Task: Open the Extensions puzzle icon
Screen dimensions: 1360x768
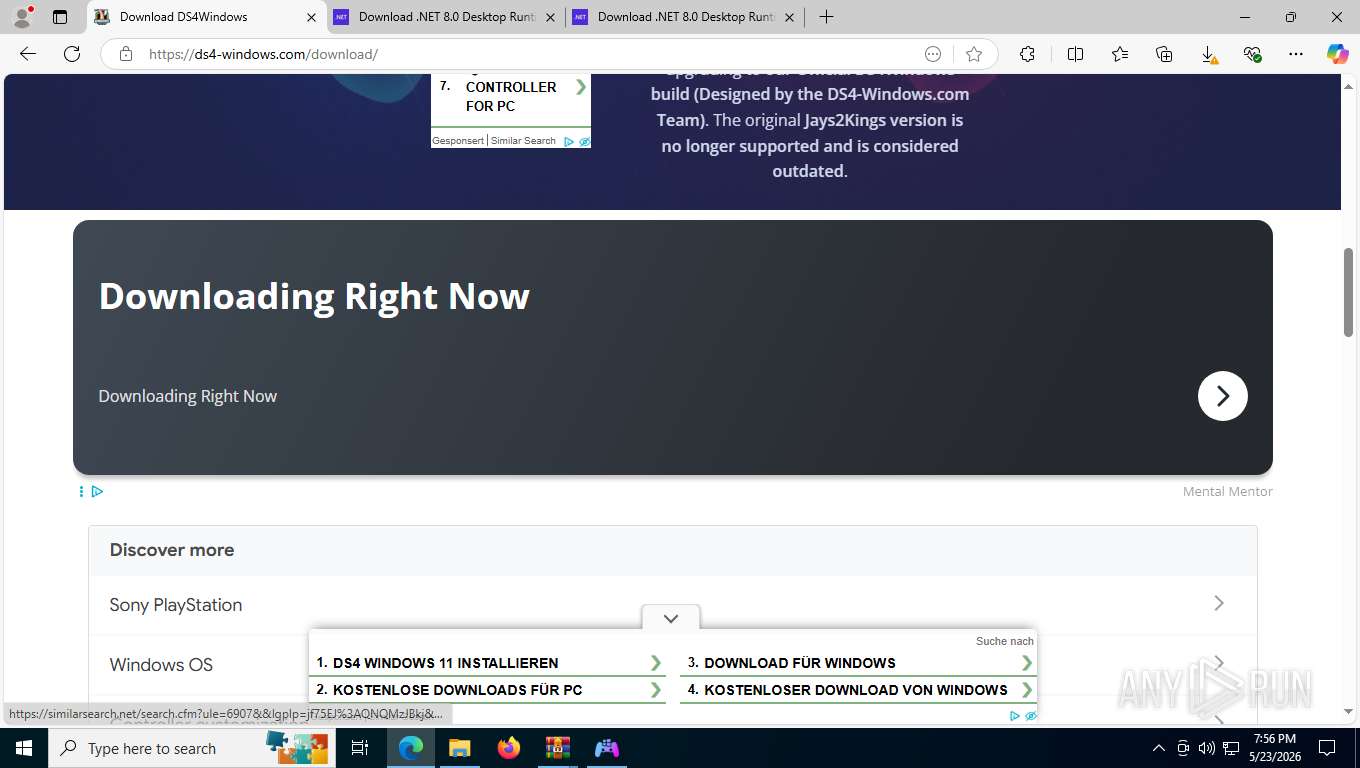Action: [x=1027, y=54]
